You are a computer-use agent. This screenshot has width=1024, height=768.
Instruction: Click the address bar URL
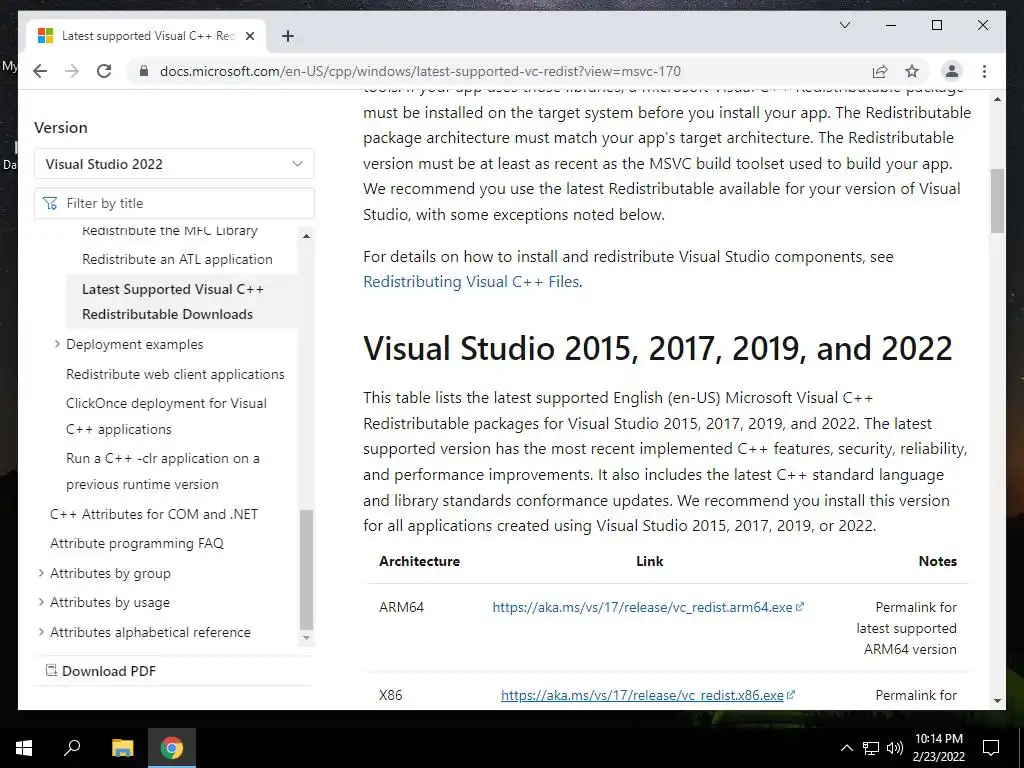pos(420,71)
